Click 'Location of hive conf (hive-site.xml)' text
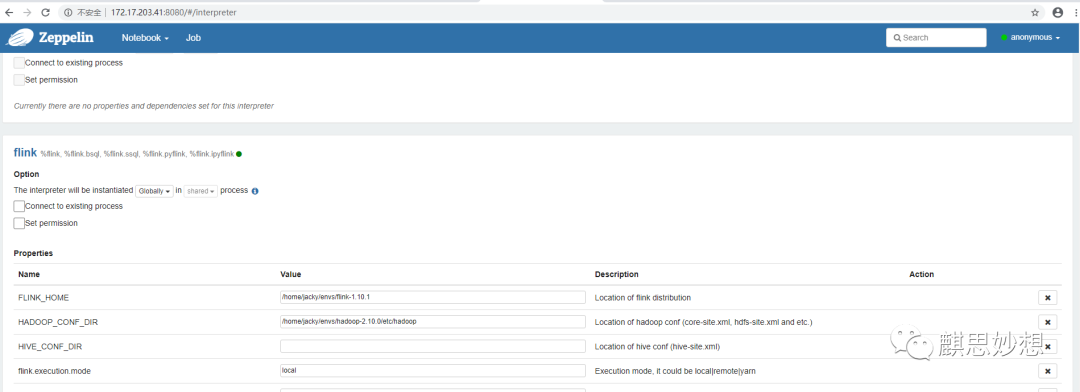Image resolution: width=1080 pixels, height=392 pixels. pyautogui.click(x=657, y=347)
